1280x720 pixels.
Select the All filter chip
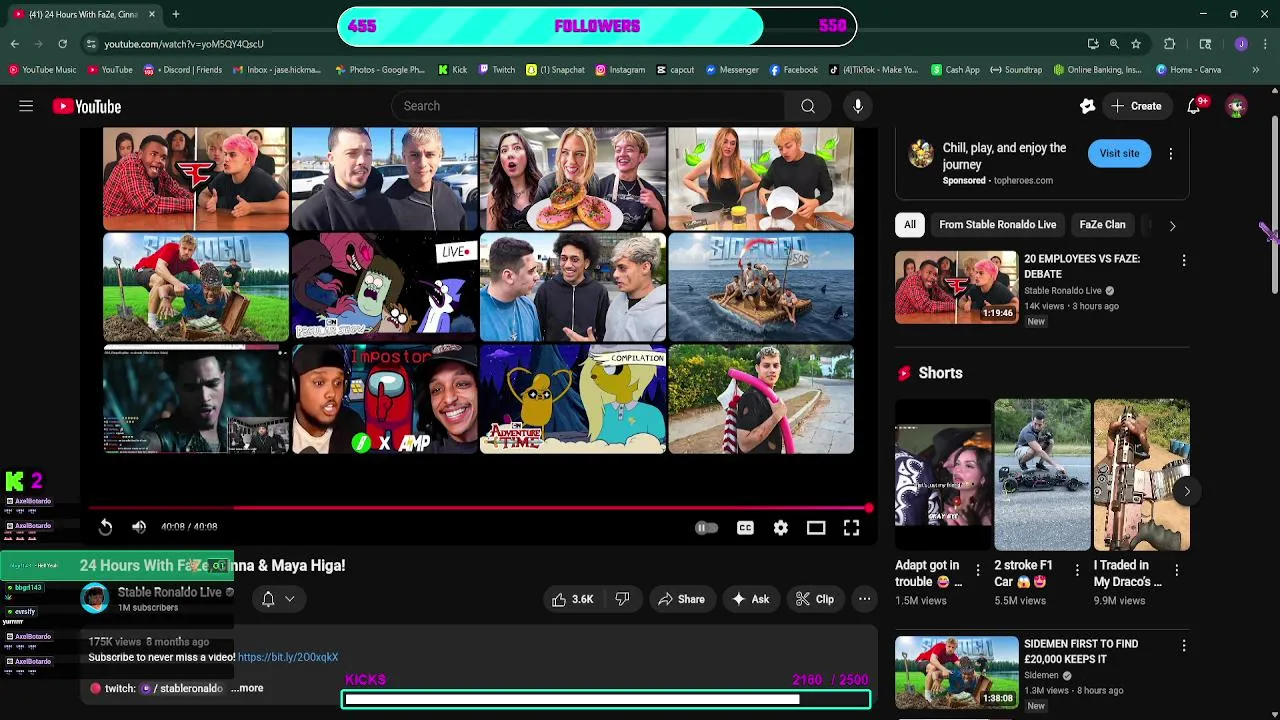pos(910,225)
